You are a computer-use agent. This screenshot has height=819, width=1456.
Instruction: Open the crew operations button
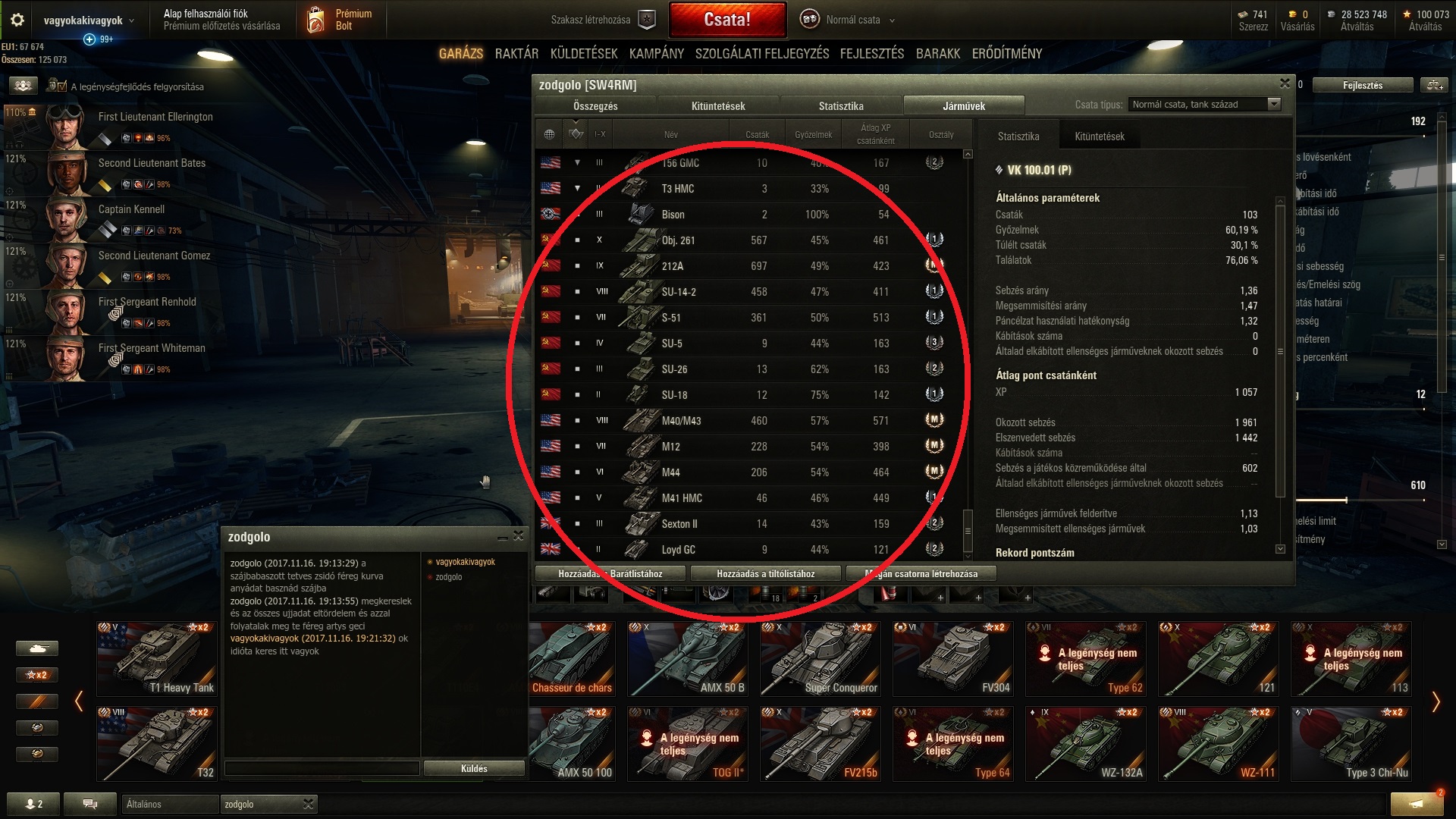pos(24,86)
